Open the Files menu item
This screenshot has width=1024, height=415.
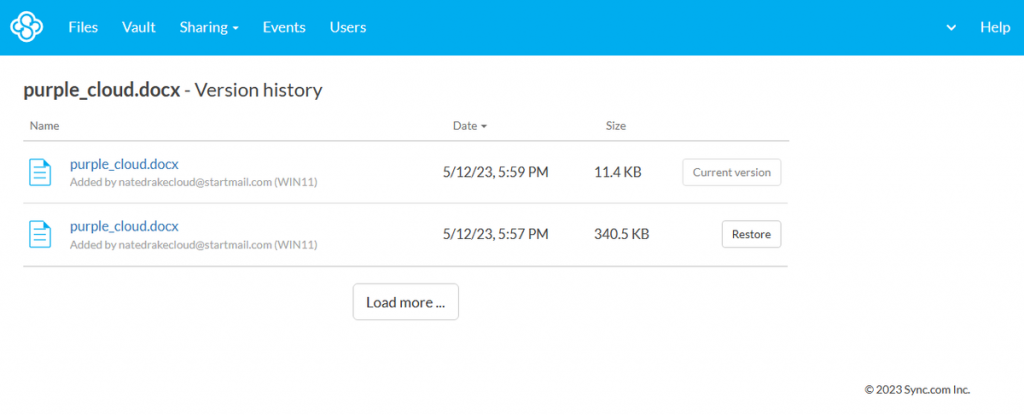tap(83, 27)
